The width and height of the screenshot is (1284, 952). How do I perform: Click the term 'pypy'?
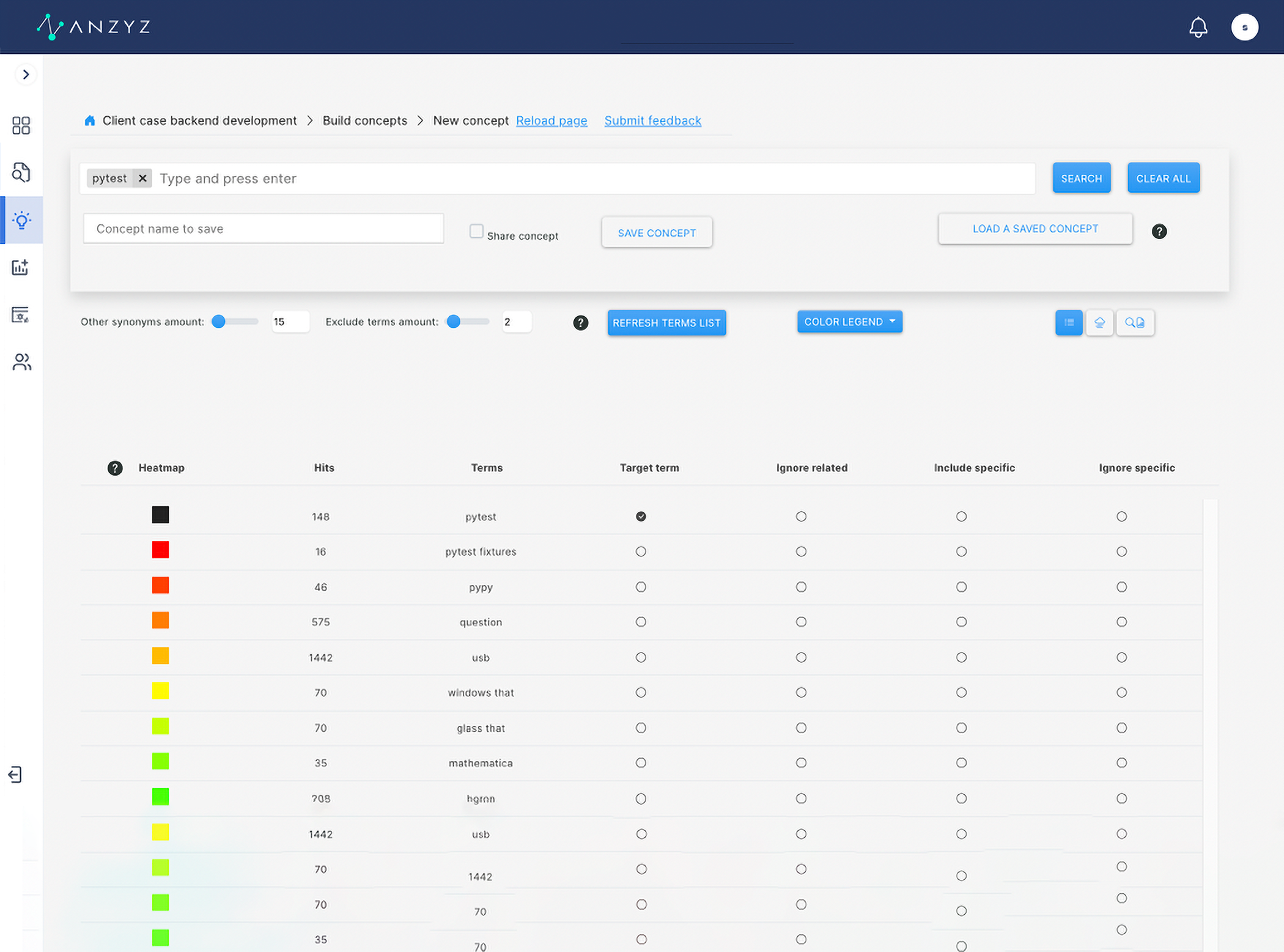coord(481,587)
